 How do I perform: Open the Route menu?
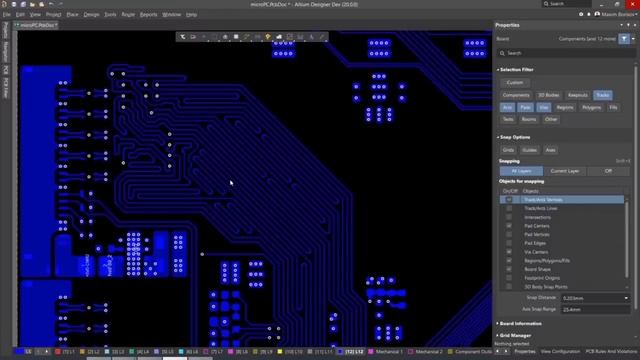click(x=128, y=14)
